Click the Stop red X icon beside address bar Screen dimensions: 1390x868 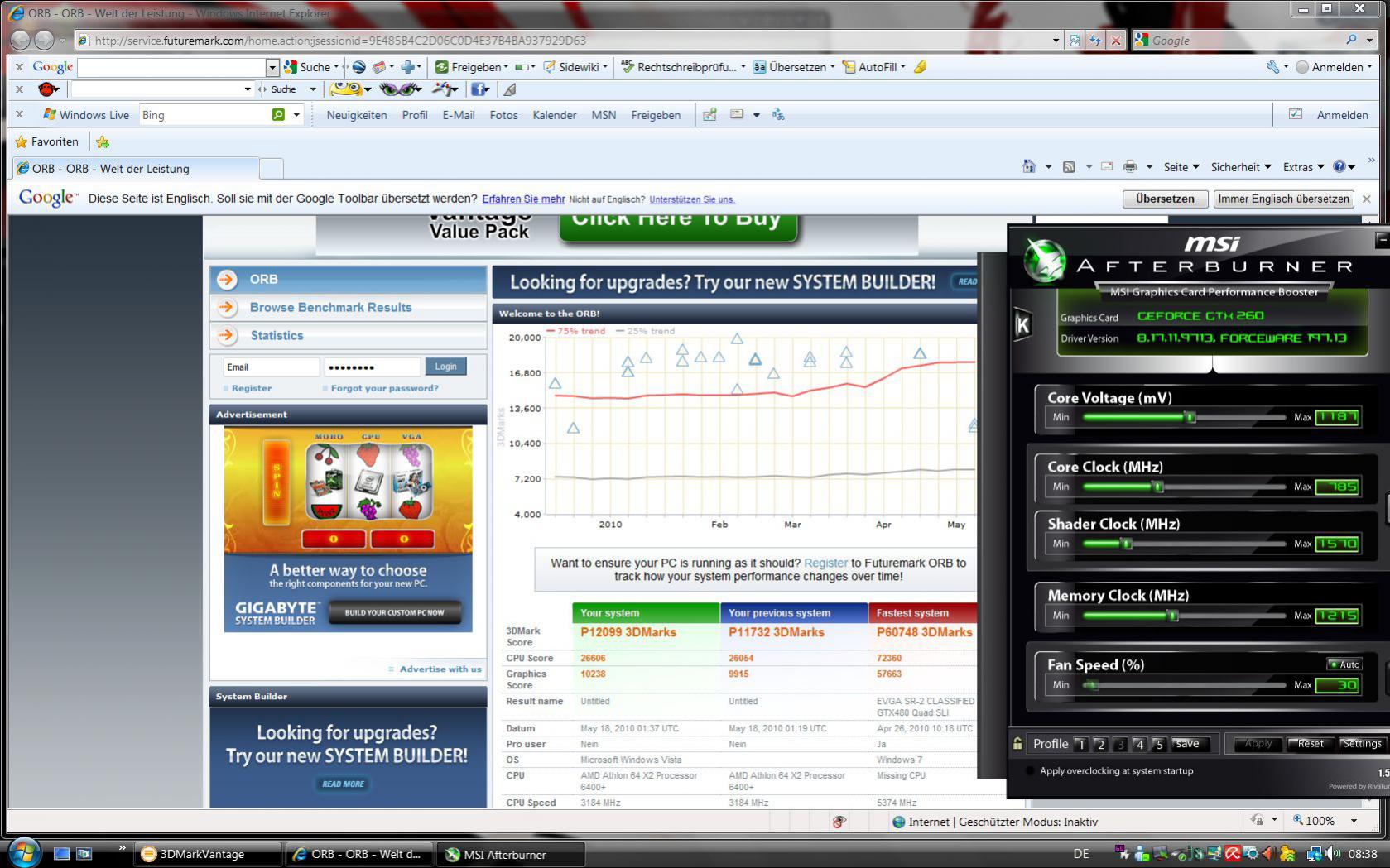[x=1116, y=41]
